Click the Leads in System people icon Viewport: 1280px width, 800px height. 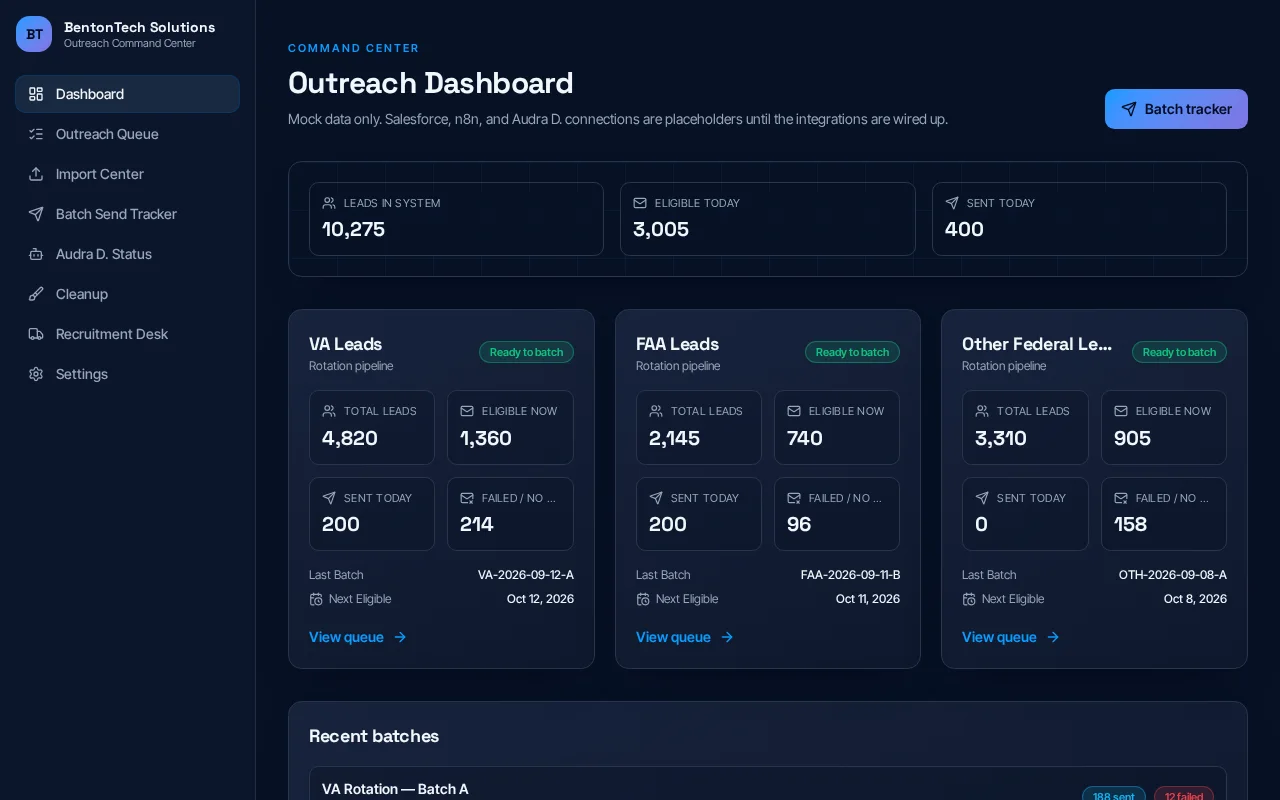(329, 203)
